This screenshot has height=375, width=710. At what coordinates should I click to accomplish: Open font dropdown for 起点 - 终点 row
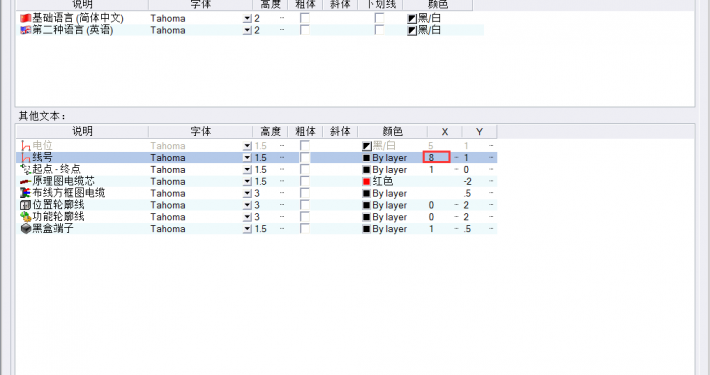247,170
